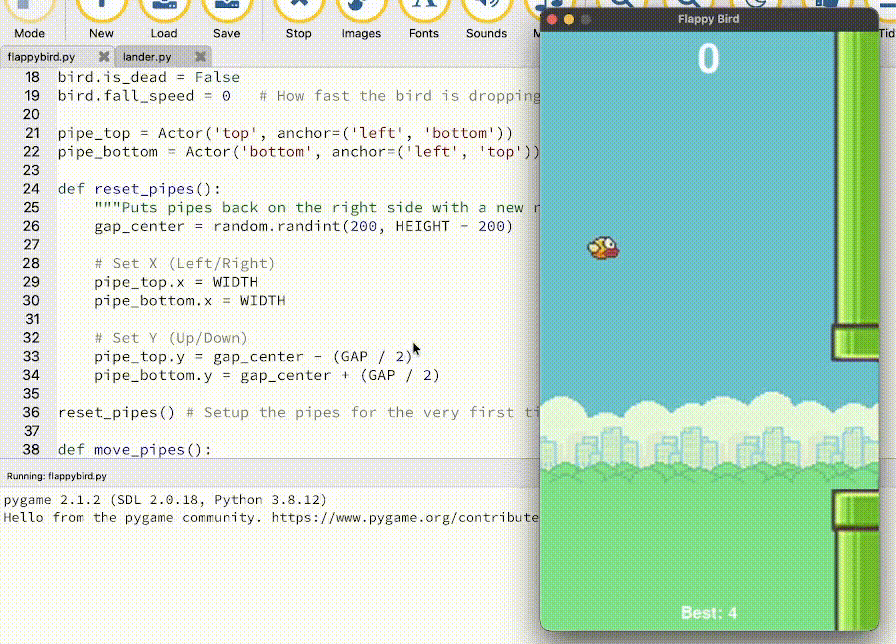Select the flappybird.py tab
This screenshot has height=644, width=896.
pos(45,57)
